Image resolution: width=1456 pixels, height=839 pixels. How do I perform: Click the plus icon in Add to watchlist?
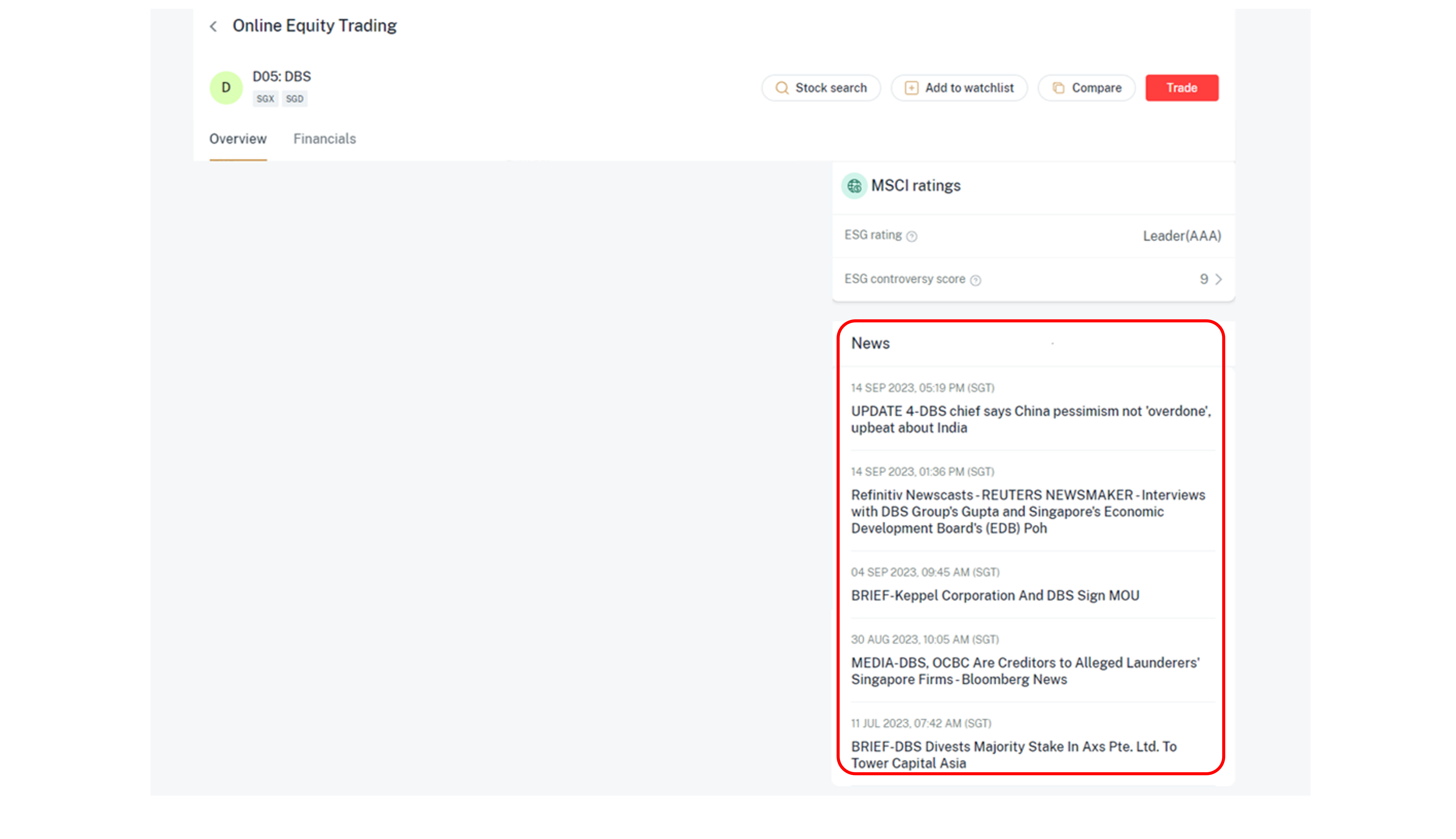911,88
